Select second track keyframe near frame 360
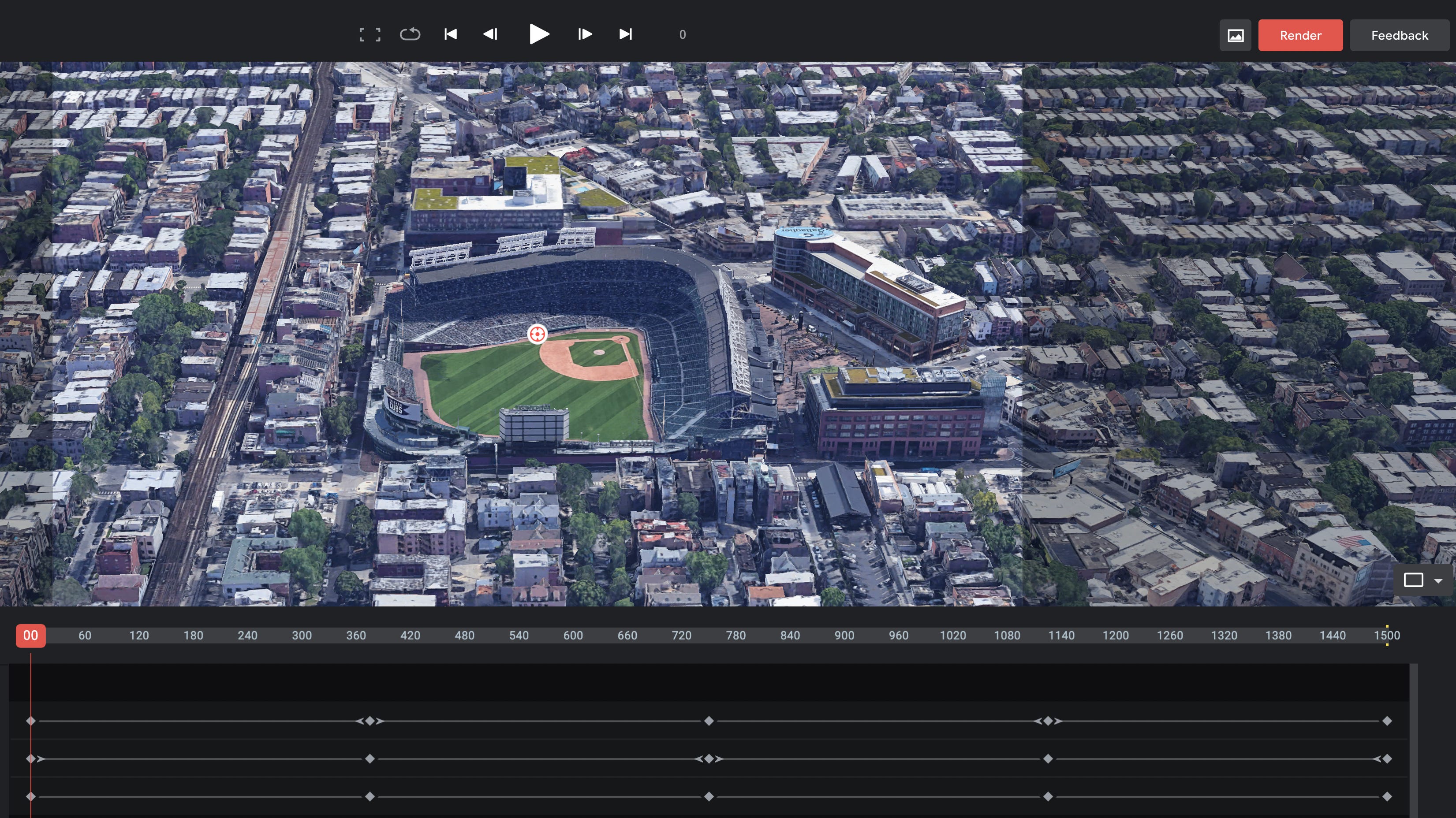Image resolution: width=1456 pixels, height=818 pixels. pos(370,759)
